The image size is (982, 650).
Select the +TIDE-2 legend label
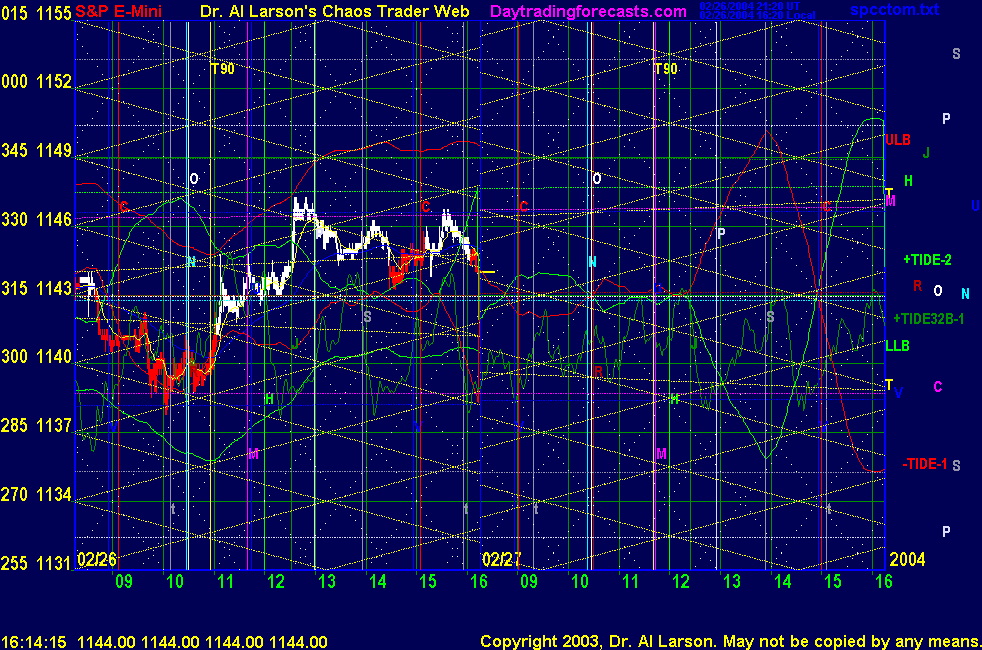pos(927,260)
